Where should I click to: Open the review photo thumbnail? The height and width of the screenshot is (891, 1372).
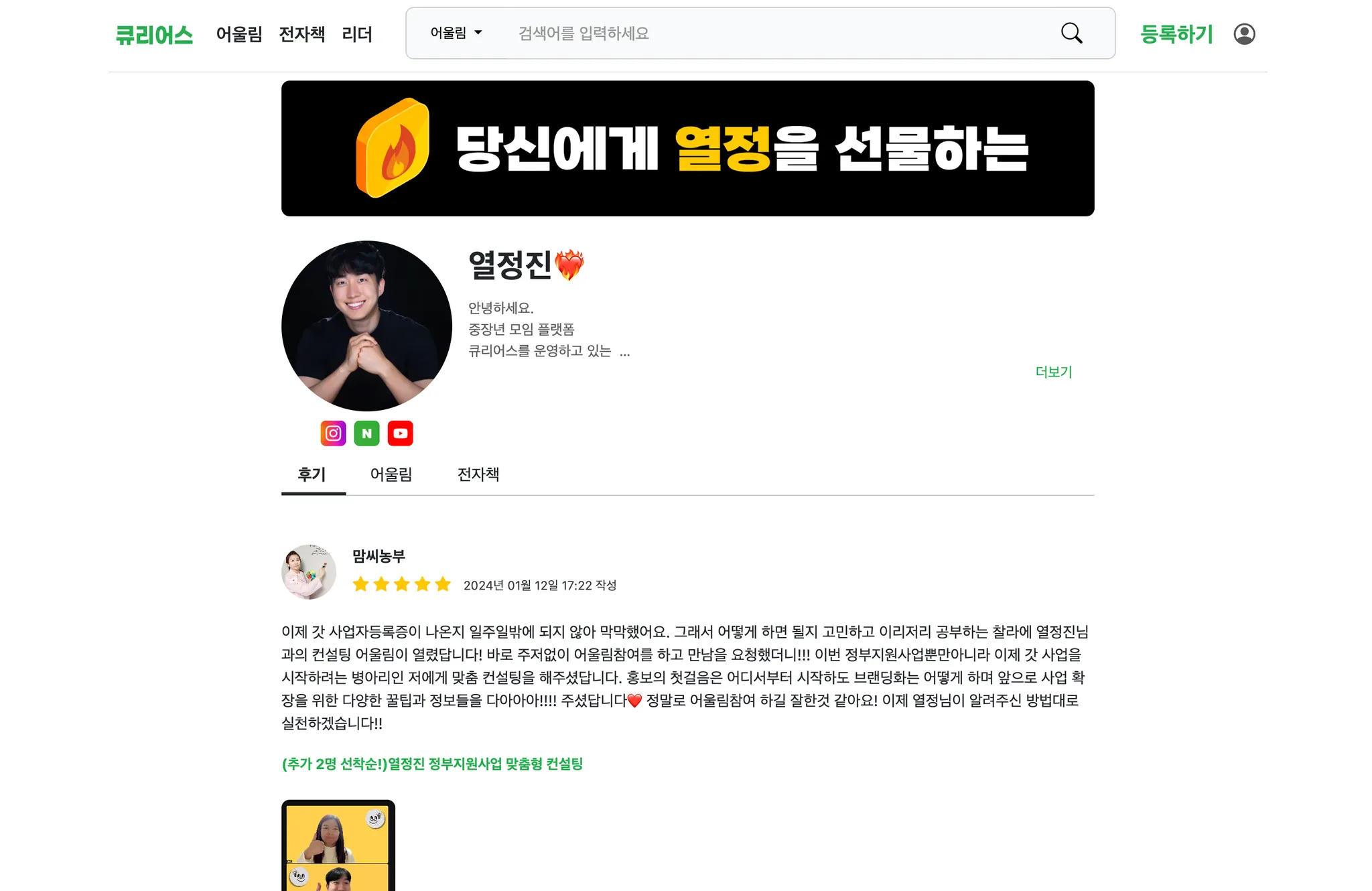(338, 845)
